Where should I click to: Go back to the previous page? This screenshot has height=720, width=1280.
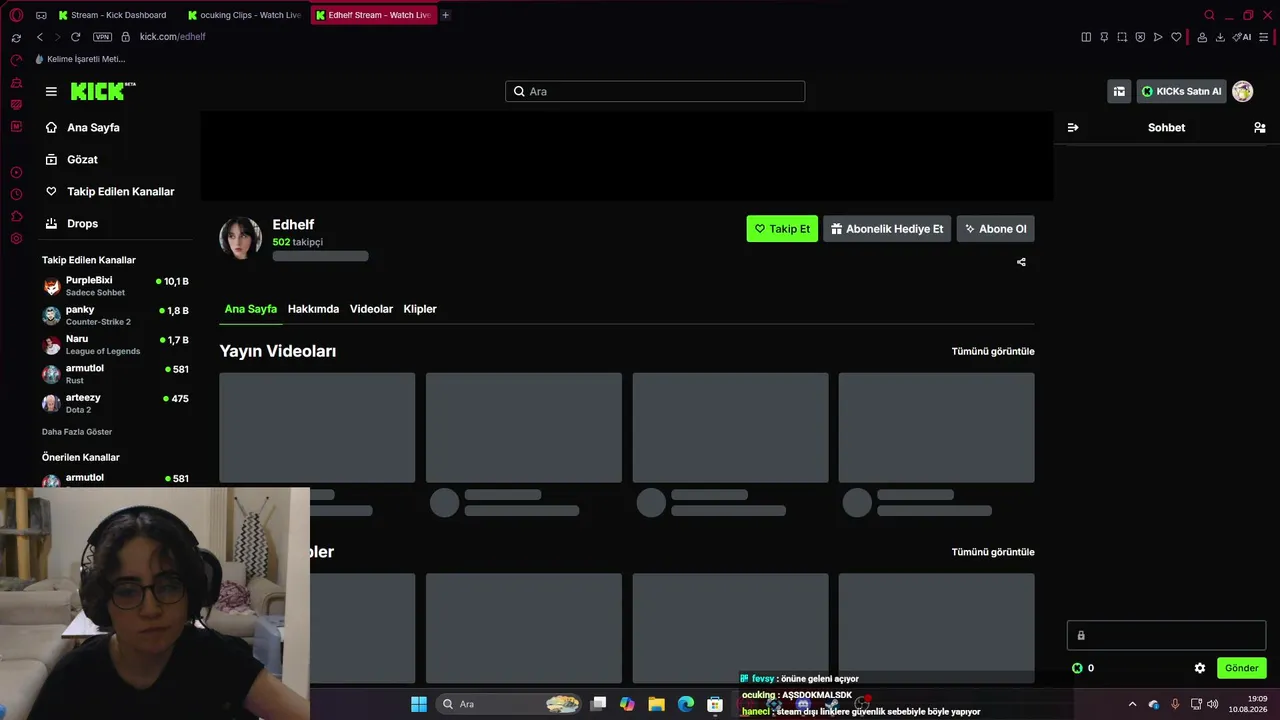point(40,37)
